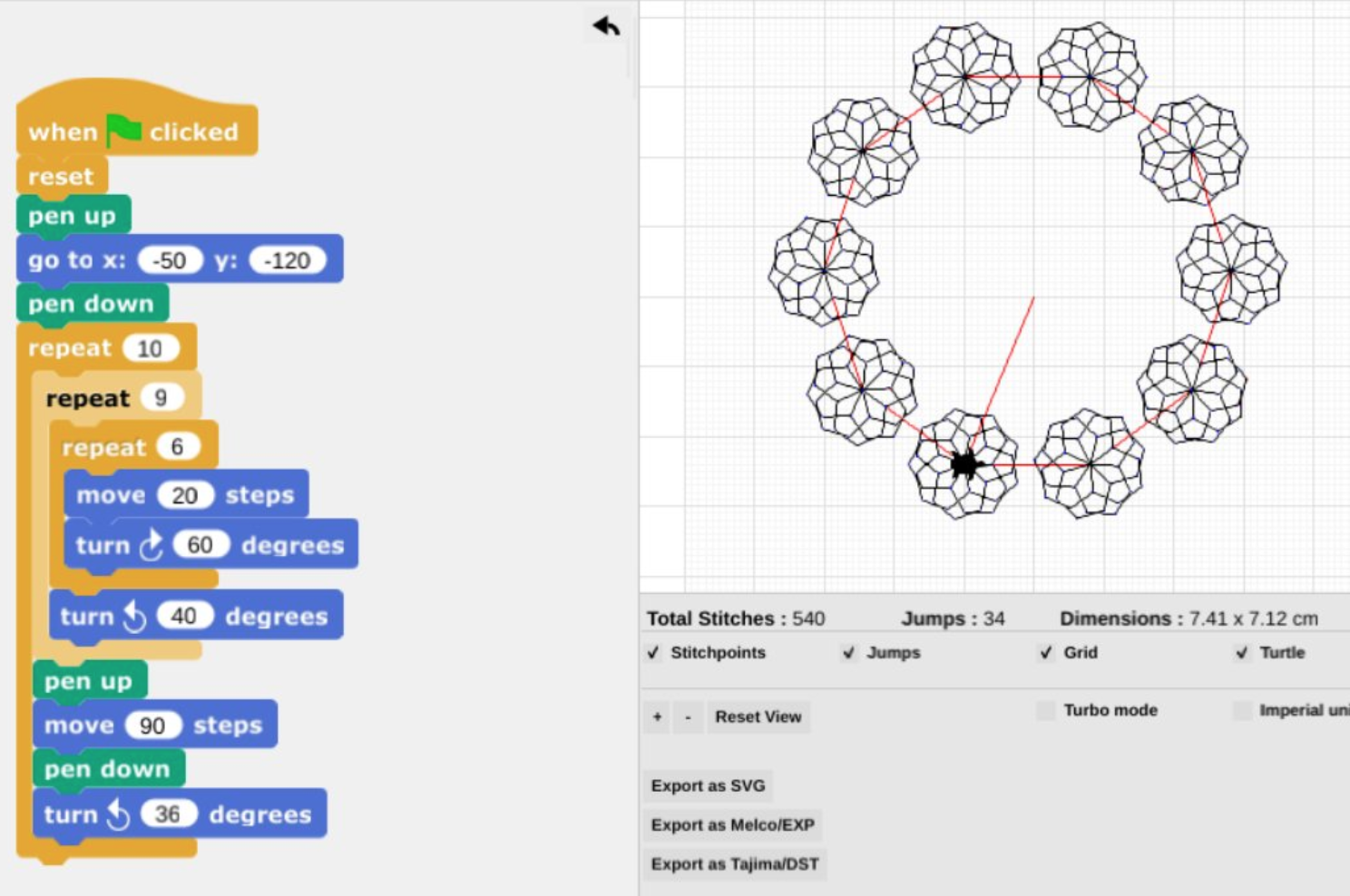Export the design as SVG

708,785
